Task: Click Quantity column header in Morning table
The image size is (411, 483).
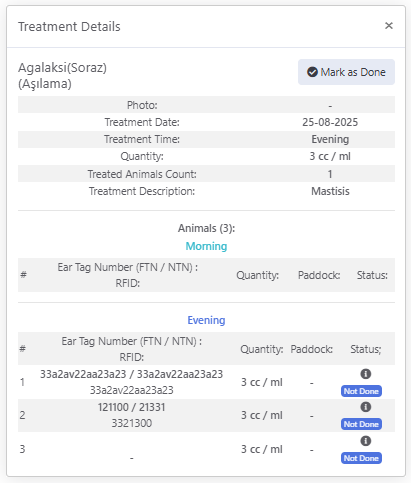Action: coord(258,275)
